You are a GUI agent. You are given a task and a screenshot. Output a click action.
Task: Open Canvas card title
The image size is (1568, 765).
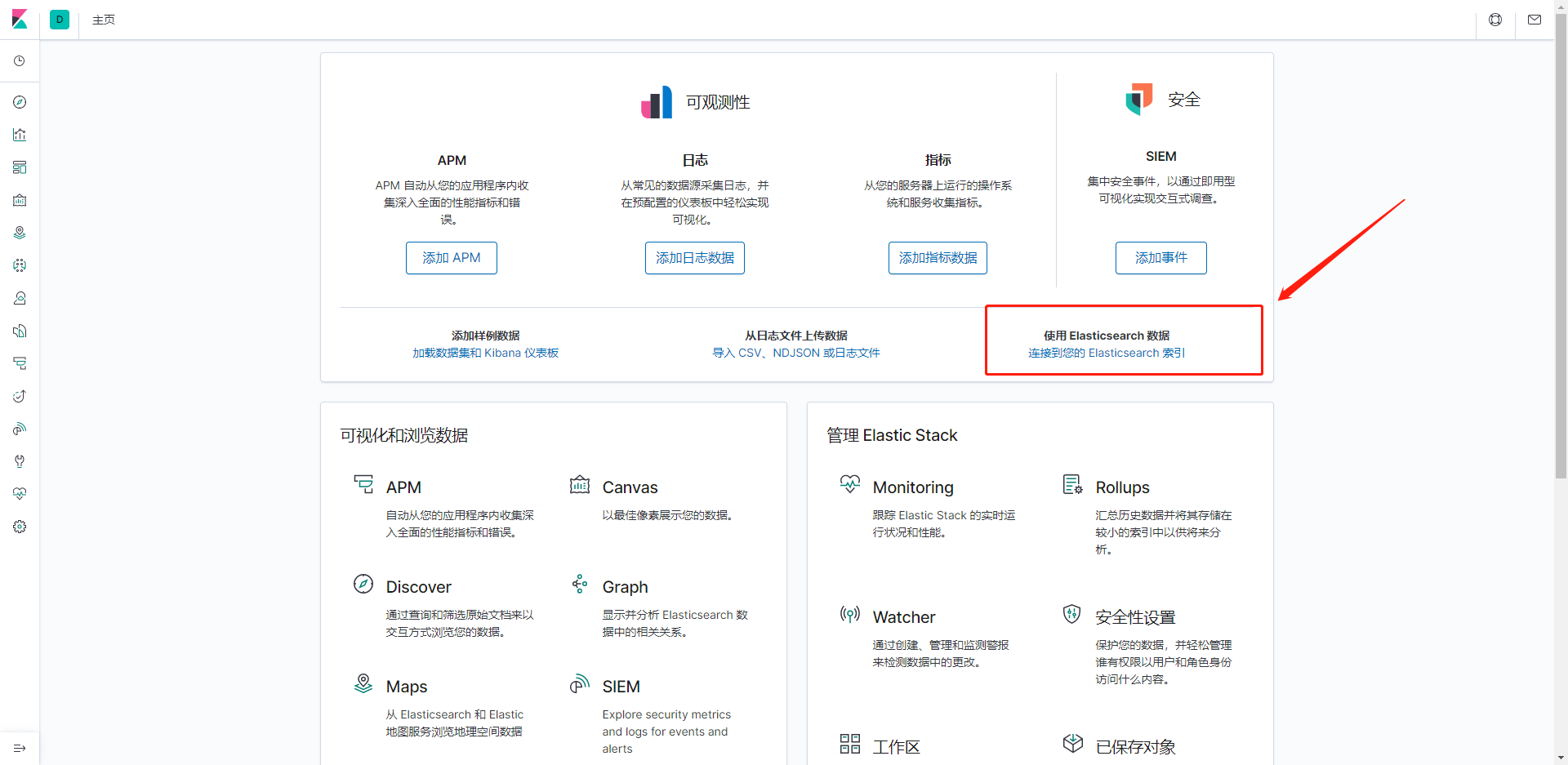point(630,487)
